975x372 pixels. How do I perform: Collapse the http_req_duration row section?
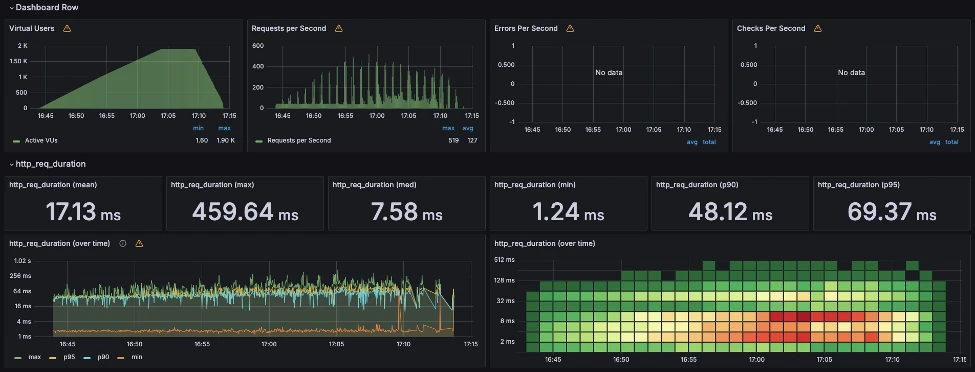pos(47,164)
